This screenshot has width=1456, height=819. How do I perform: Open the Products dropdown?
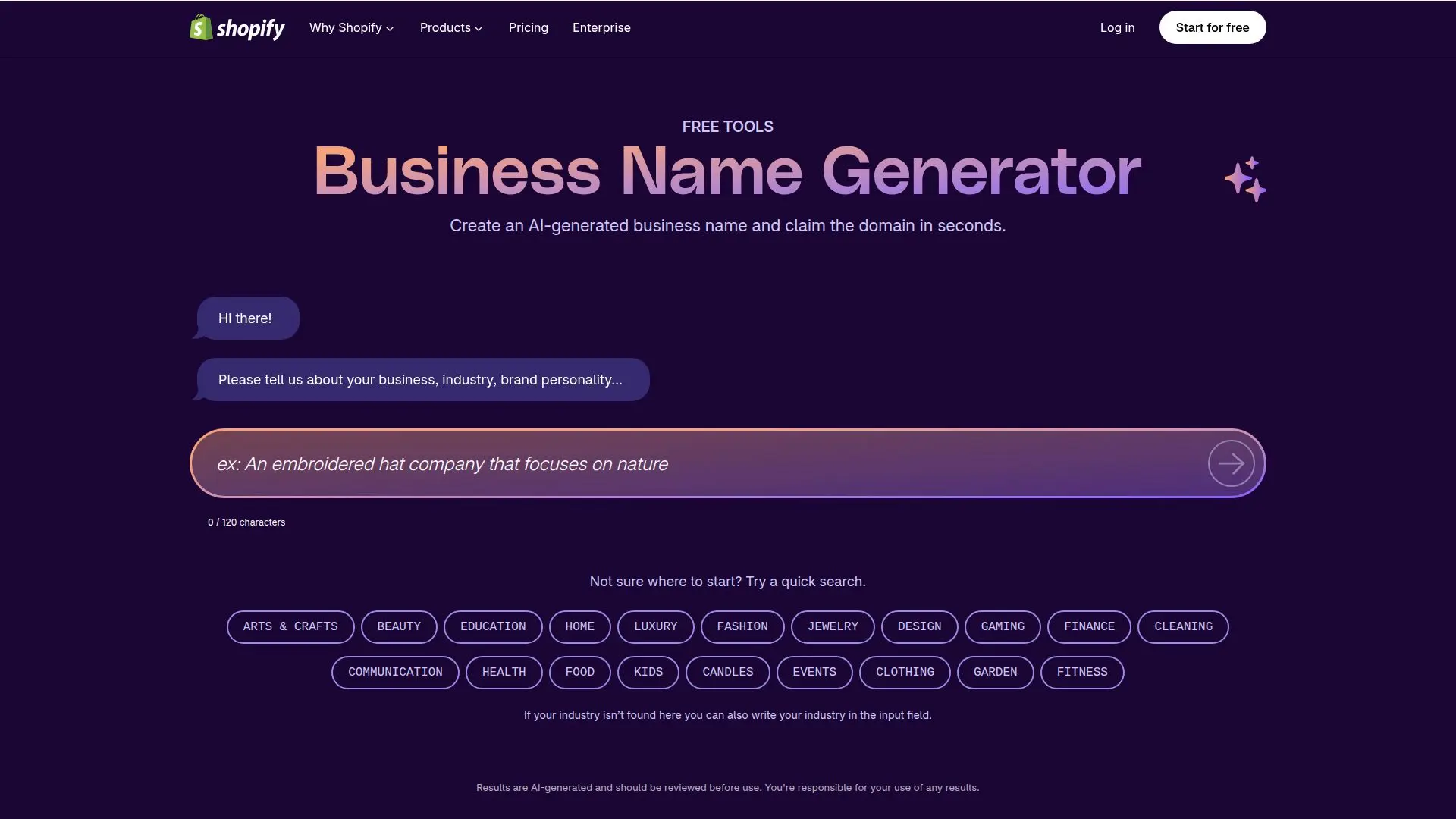(x=450, y=27)
